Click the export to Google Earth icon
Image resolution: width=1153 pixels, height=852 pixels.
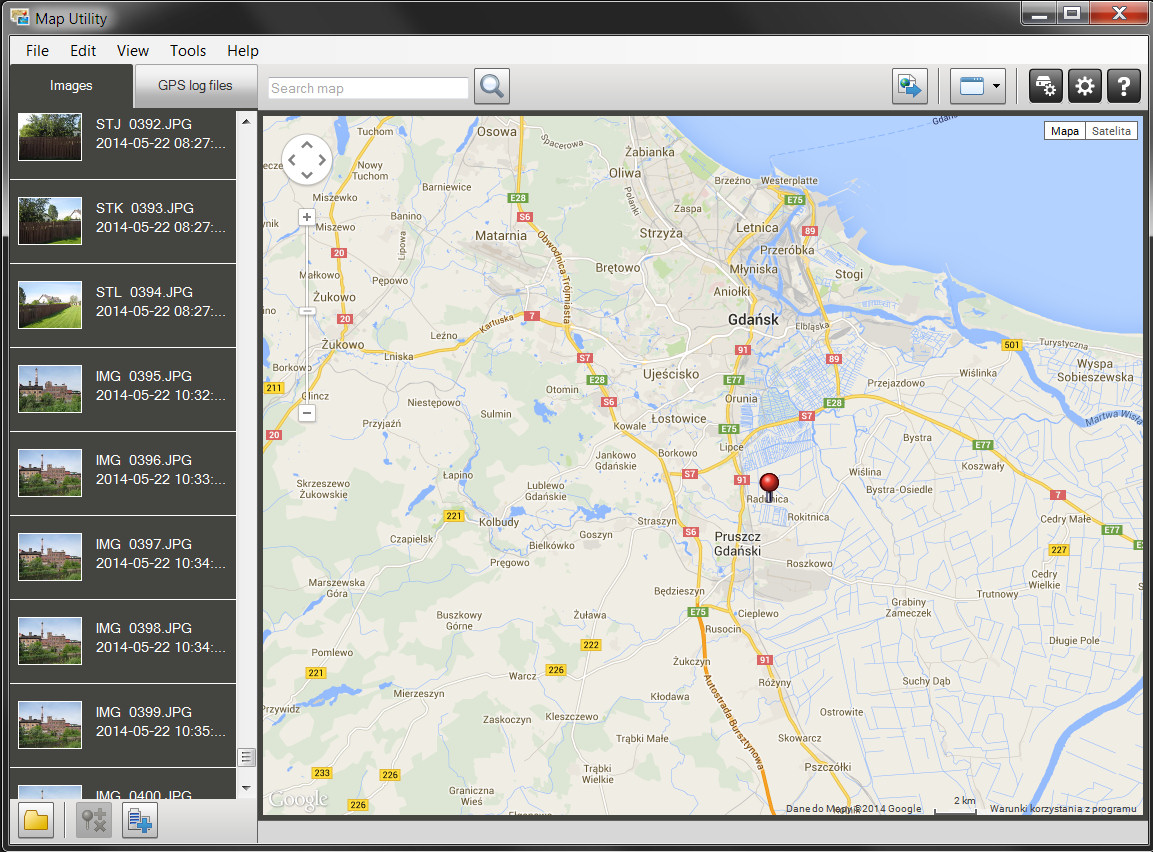click(x=910, y=87)
